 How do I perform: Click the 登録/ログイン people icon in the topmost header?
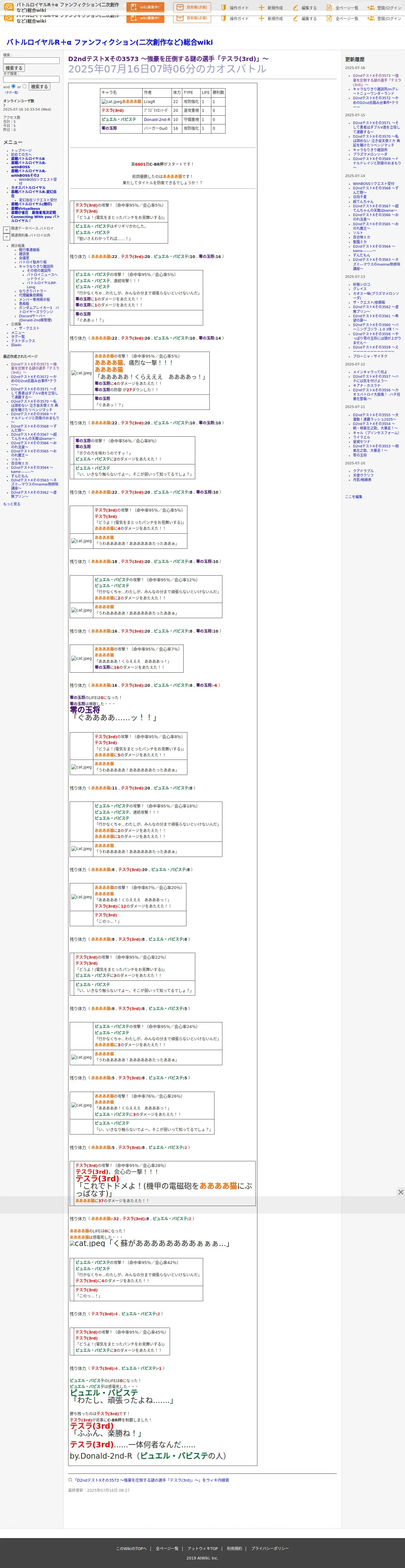point(370,8)
